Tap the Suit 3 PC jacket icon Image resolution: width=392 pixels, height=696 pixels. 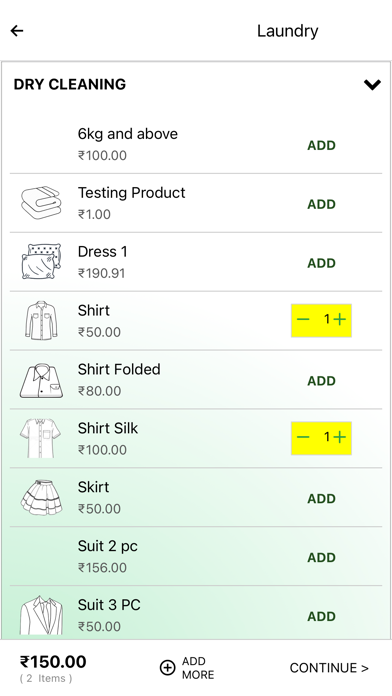[41, 615]
